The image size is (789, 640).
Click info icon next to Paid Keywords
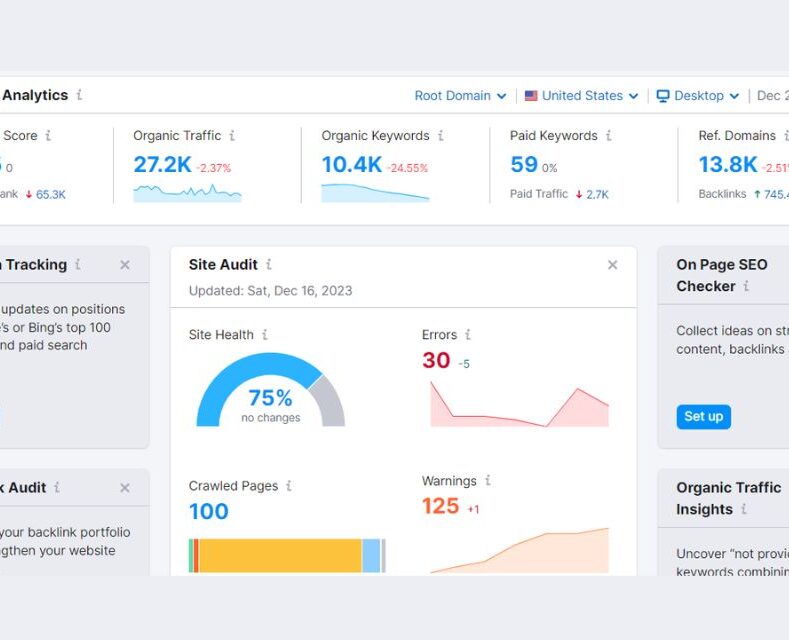pos(608,136)
